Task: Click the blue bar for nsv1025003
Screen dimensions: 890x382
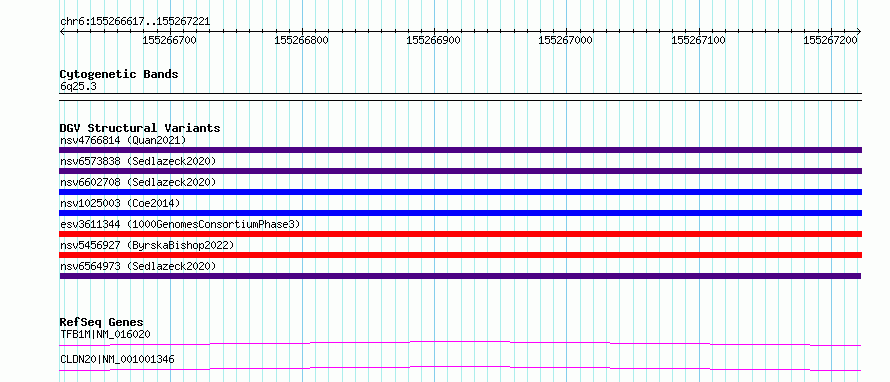Action: tap(460, 213)
